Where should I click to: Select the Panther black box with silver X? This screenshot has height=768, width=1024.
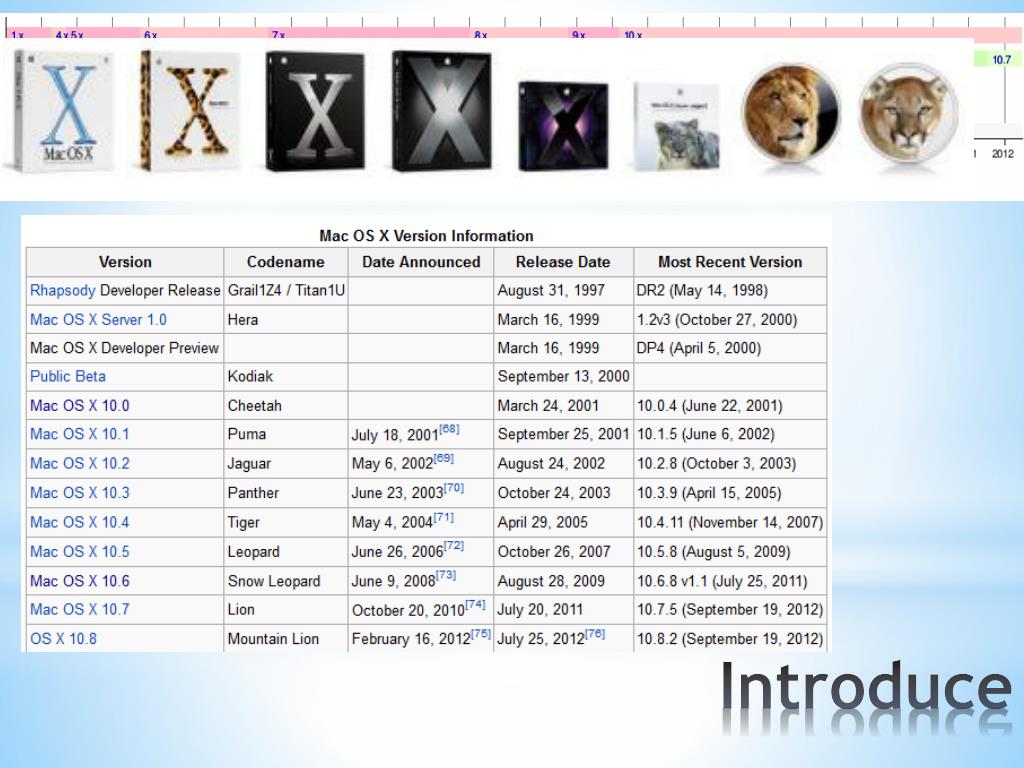coord(315,111)
